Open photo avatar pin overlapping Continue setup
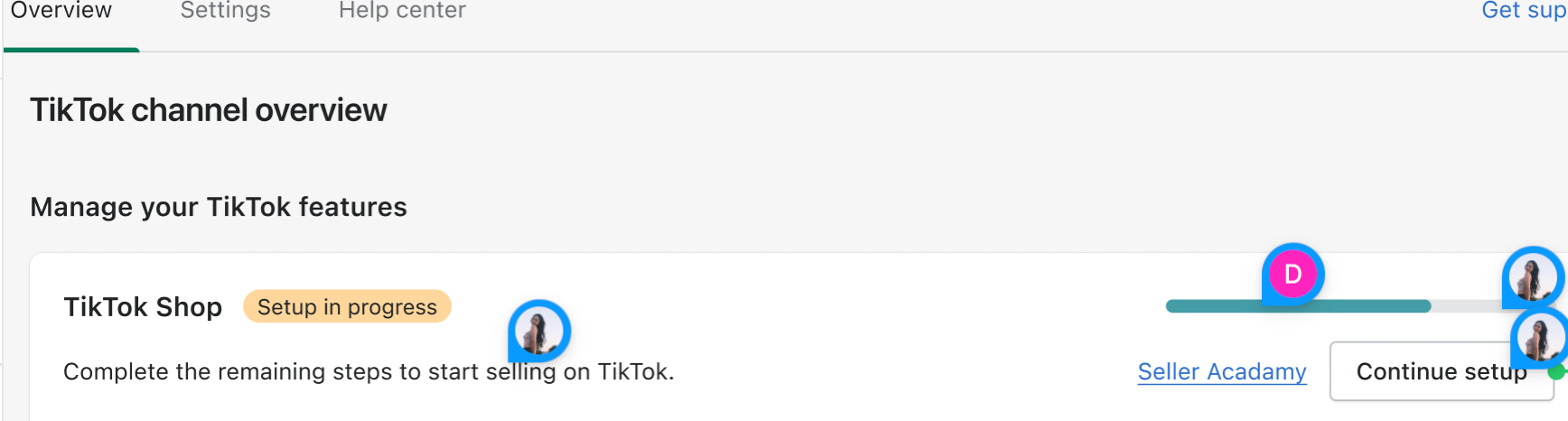This screenshot has width=1568, height=421. [x=1540, y=340]
